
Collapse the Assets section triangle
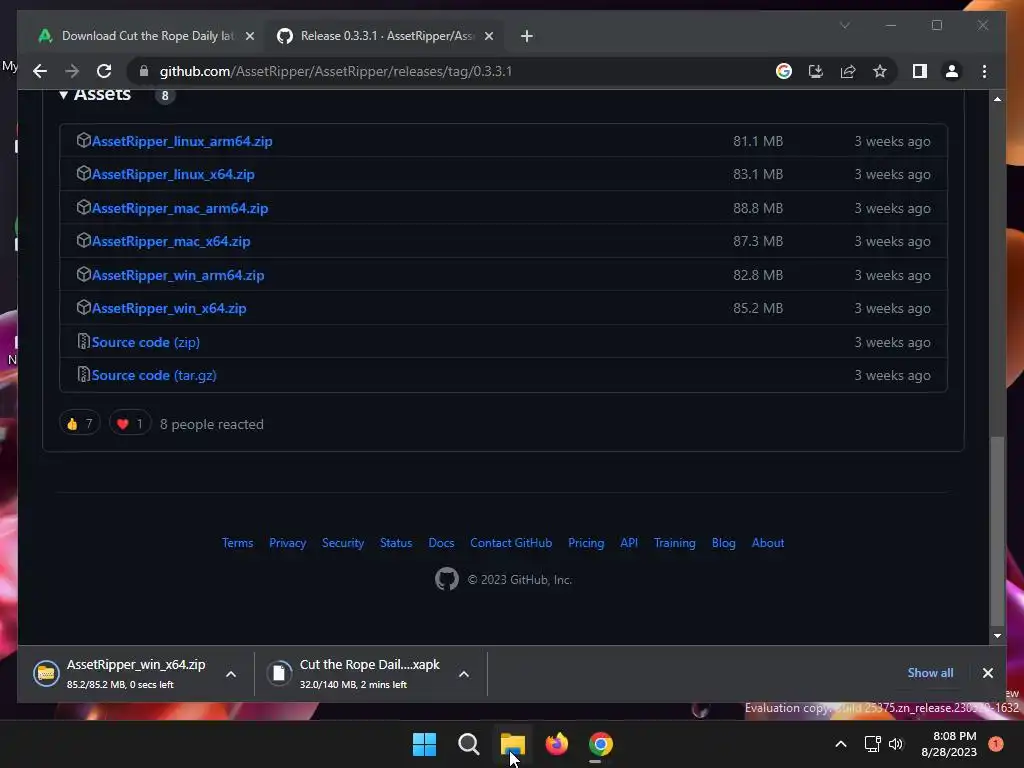pos(63,95)
